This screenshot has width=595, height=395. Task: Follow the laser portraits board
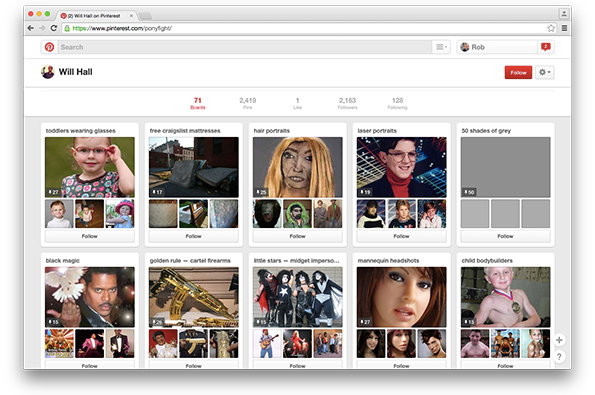point(401,236)
